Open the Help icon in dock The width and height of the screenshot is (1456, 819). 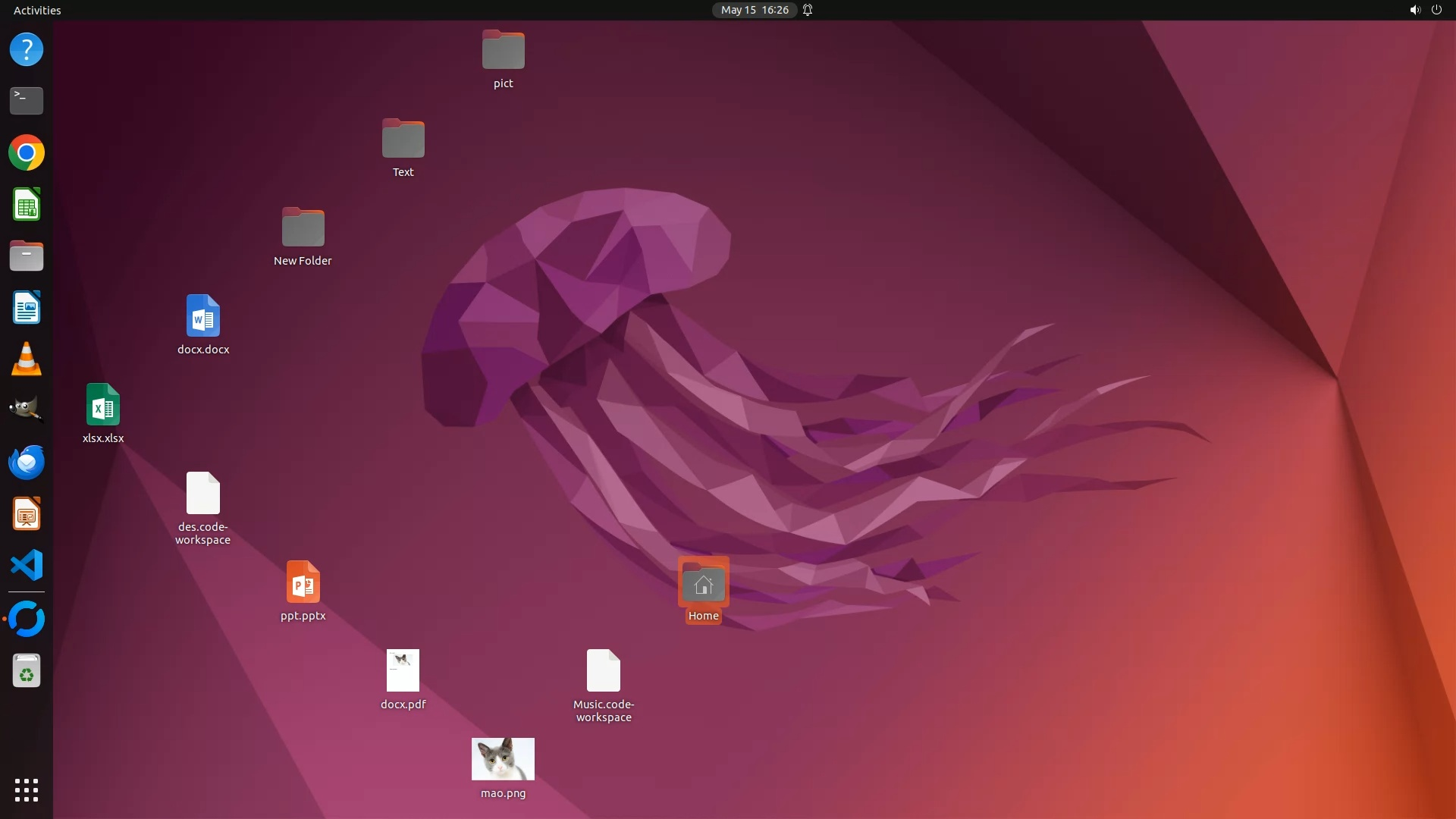coord(27,50)
